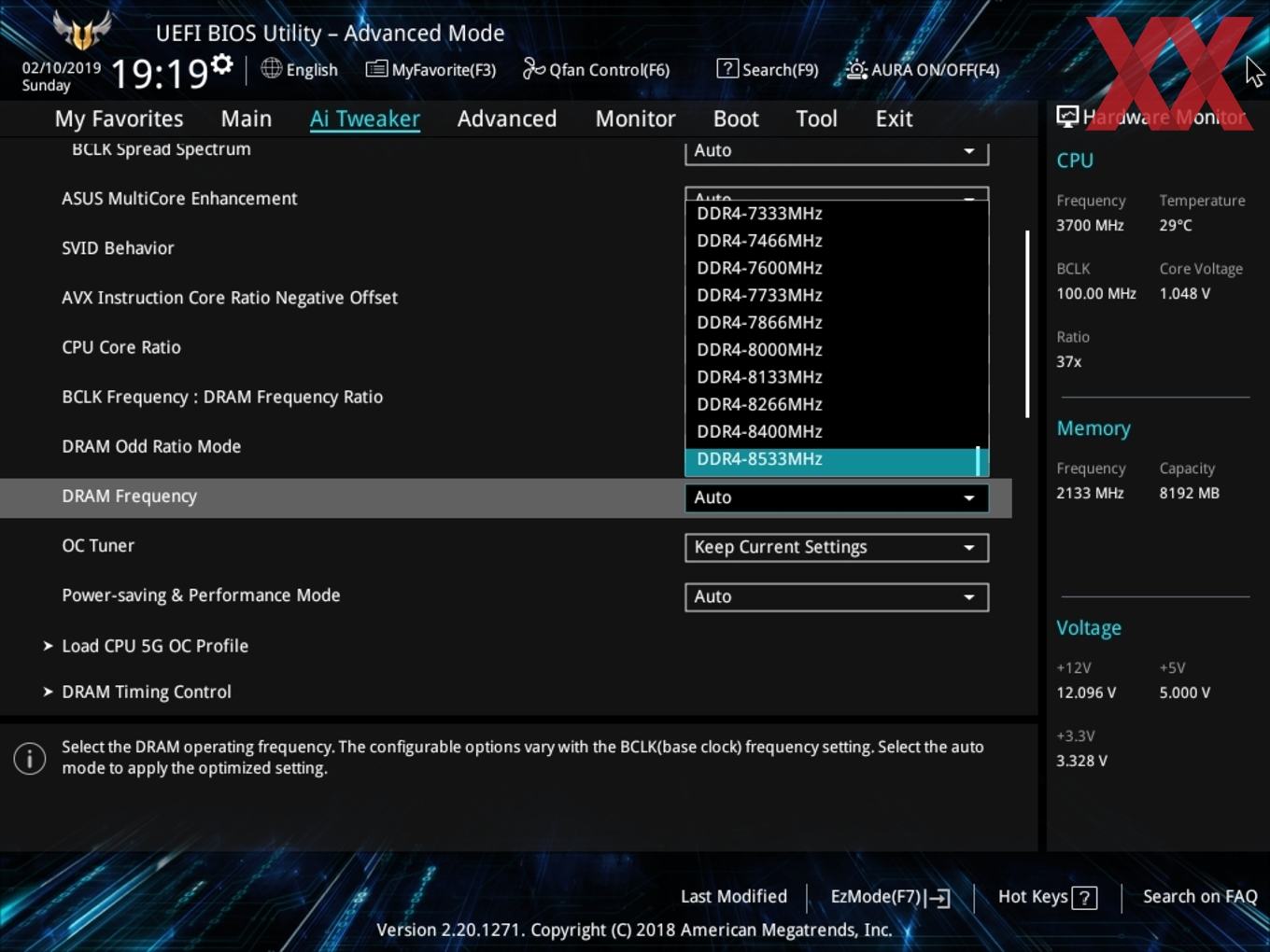Click +12V value 12.096 V

pyautogui.click(x=1085, y=693)
